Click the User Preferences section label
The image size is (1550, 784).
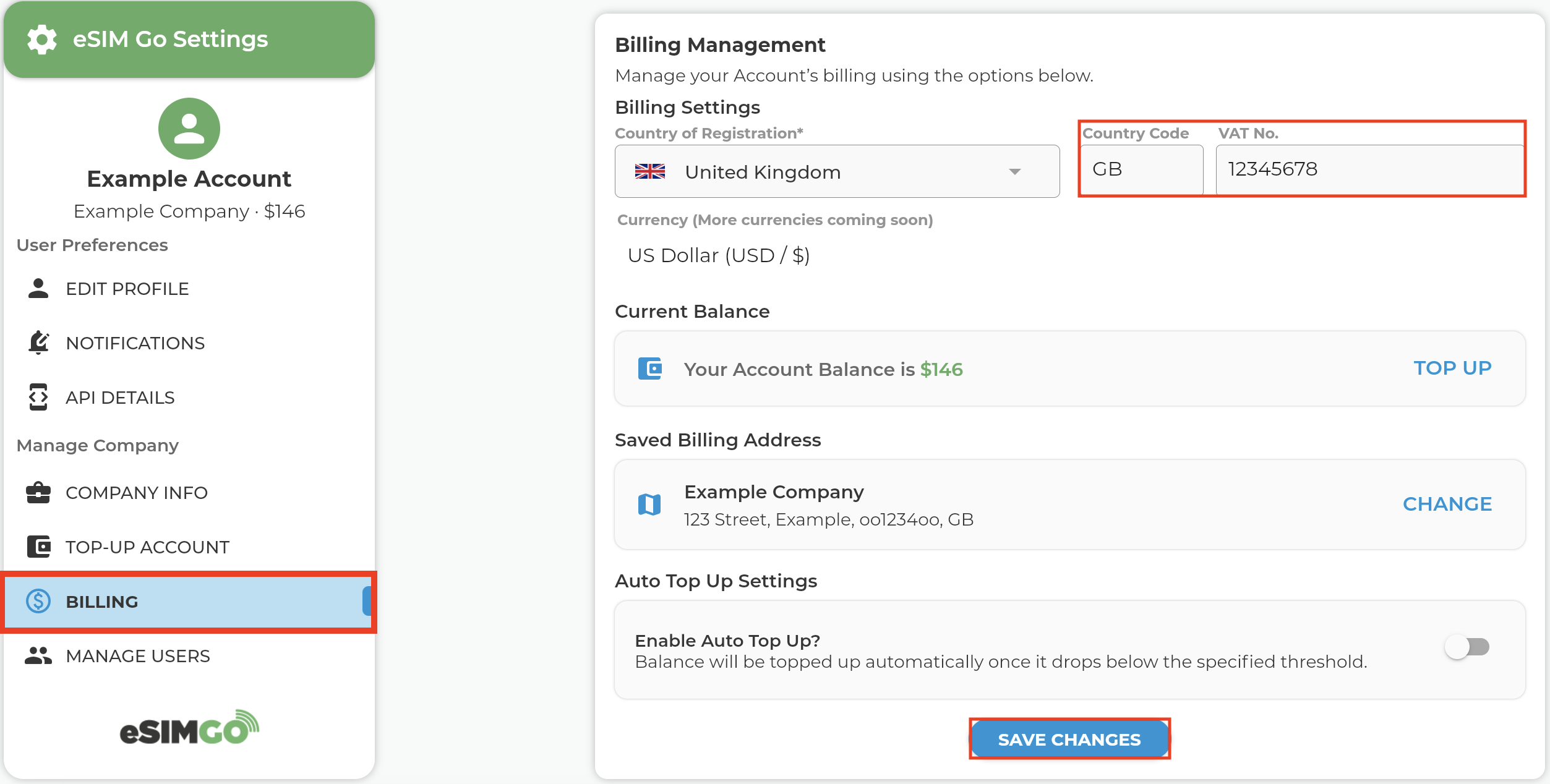pyautogui.click(x=92, y=245)
